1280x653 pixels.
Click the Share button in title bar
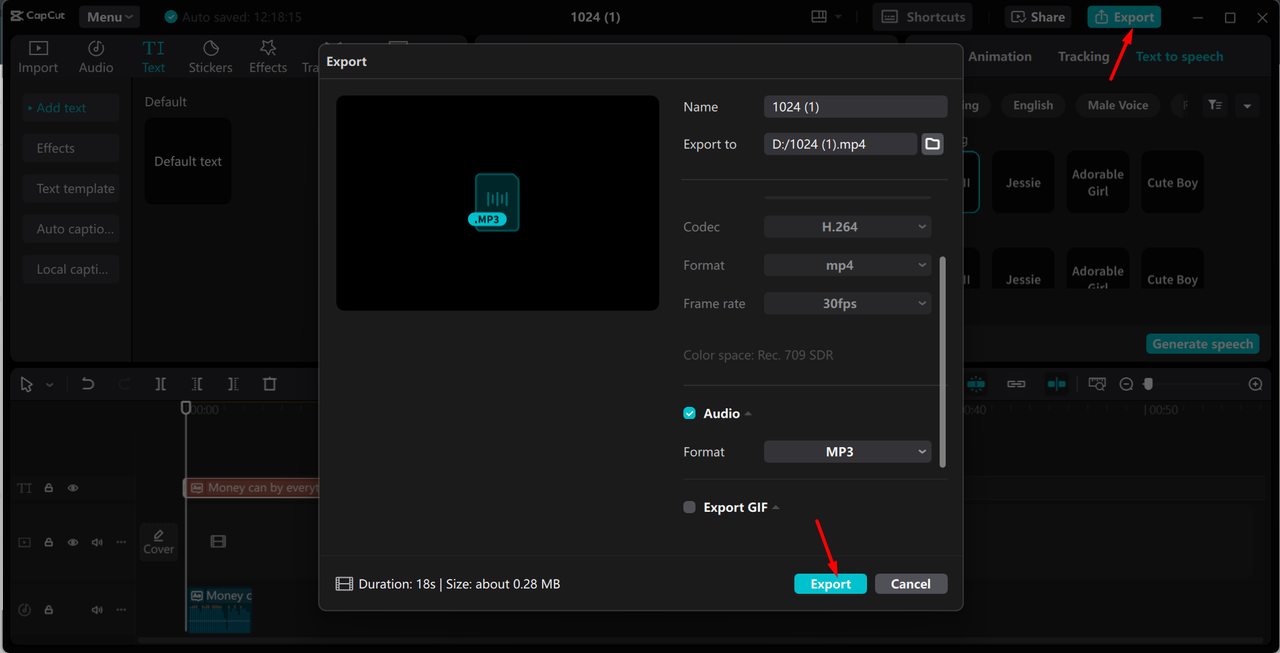coord(1037,17)
